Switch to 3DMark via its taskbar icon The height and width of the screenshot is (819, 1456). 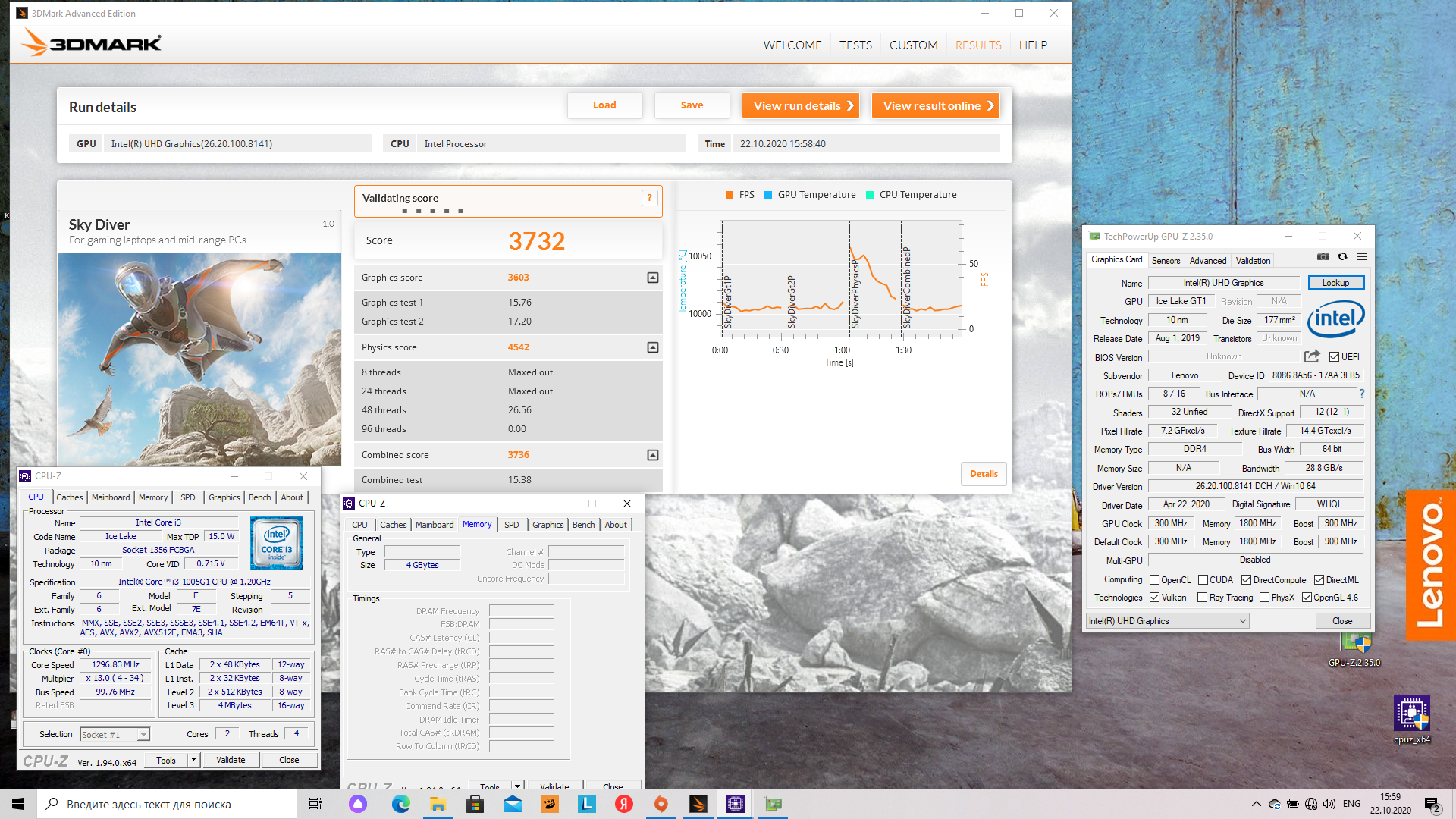point(698,804)
